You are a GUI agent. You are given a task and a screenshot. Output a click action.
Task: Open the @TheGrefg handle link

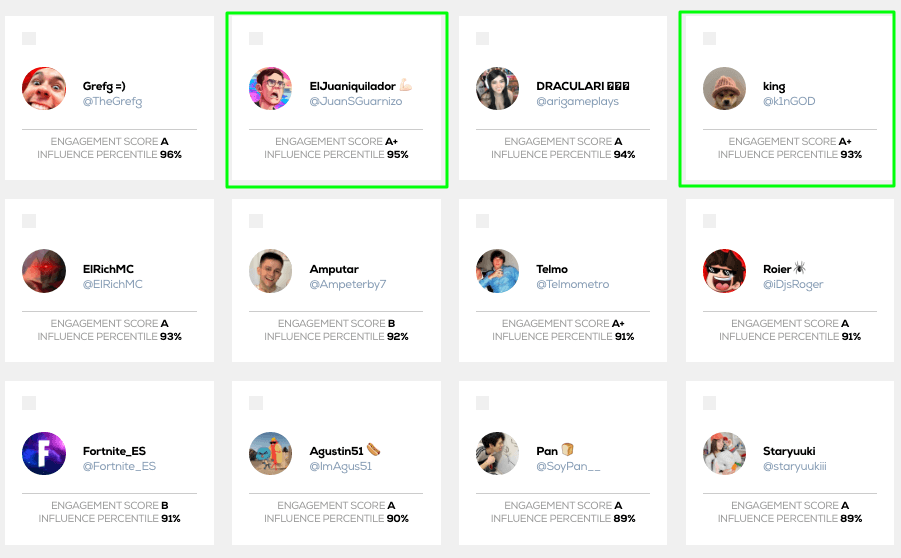(112, 101)
